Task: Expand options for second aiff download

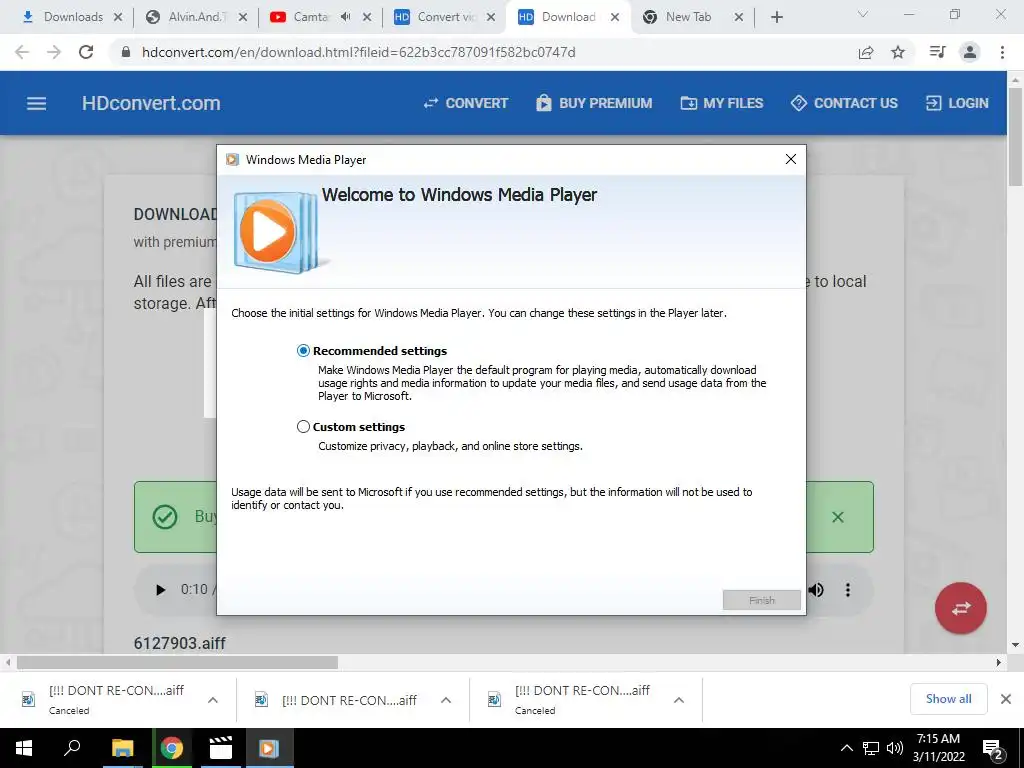Action: [x=446, y=700]
